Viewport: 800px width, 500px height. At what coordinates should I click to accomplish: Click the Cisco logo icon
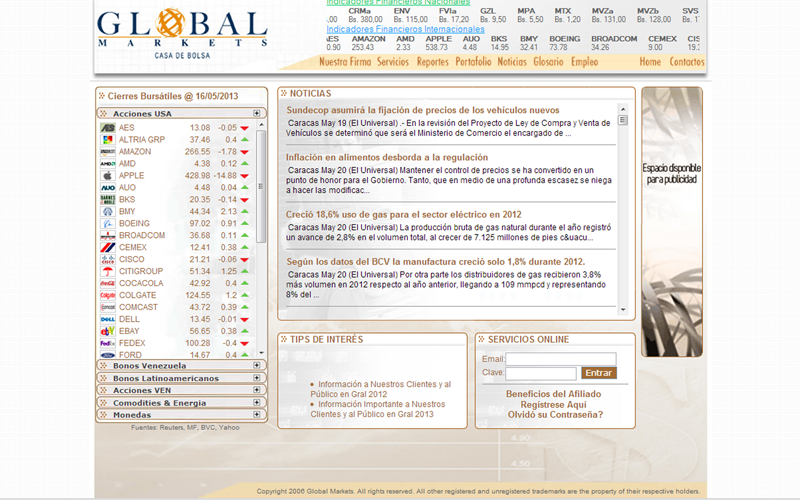(x=108, y=259)
